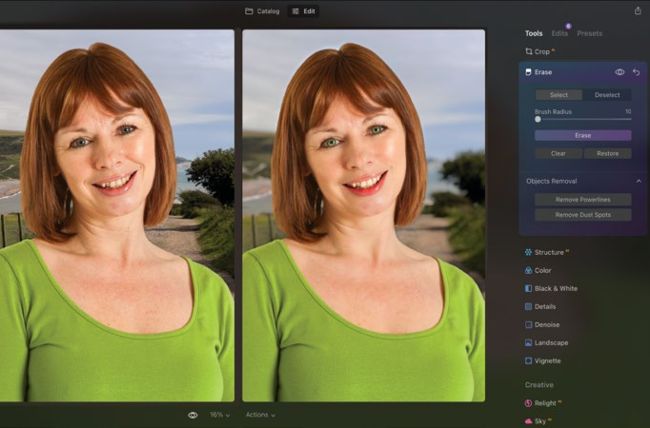Viewport: 650px width, 428px height.
Task: Click the Remove Powerlines button
Action: click(x=582, y=199)
